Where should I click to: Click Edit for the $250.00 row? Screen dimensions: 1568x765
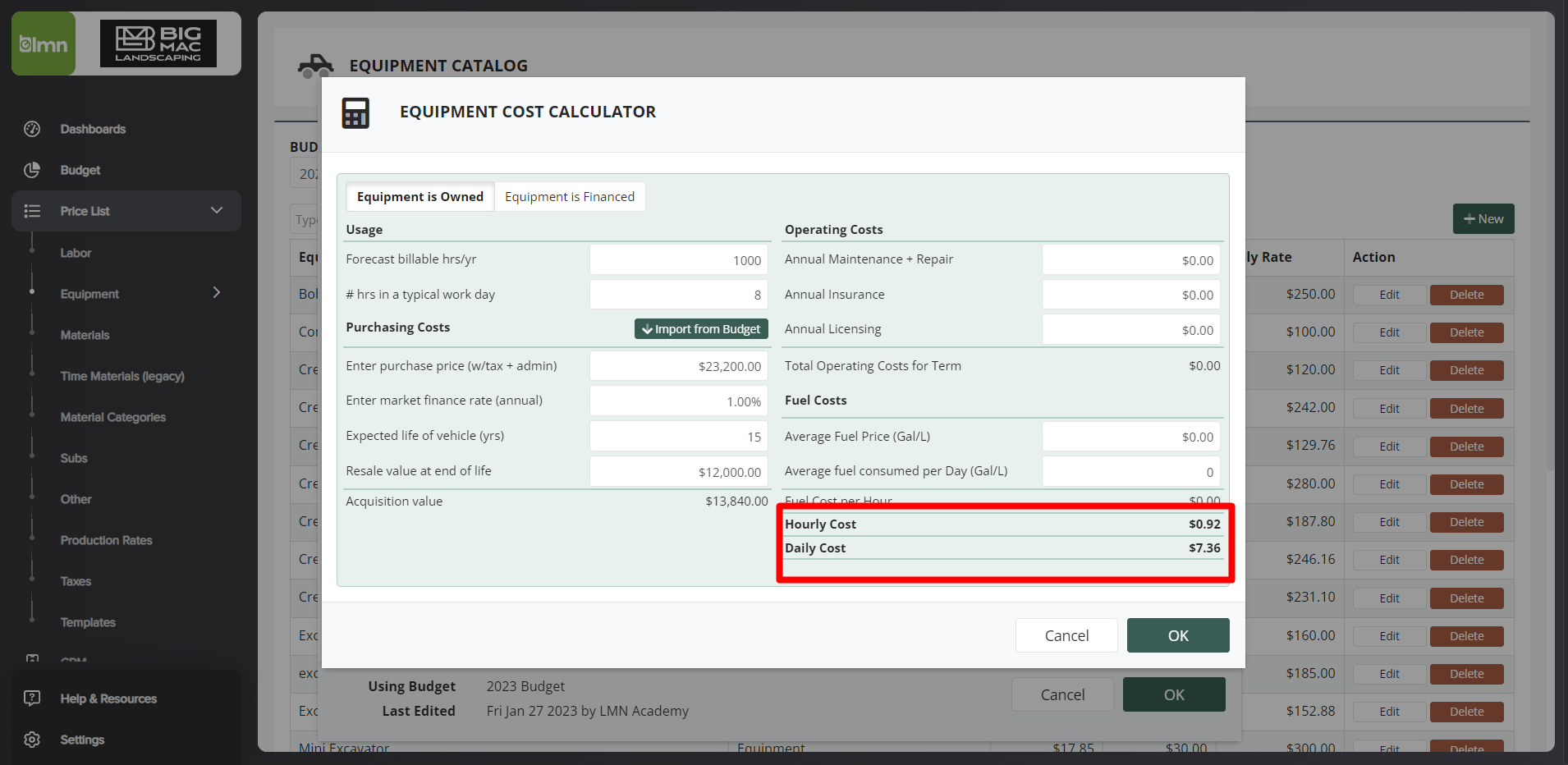point(1389,295)
